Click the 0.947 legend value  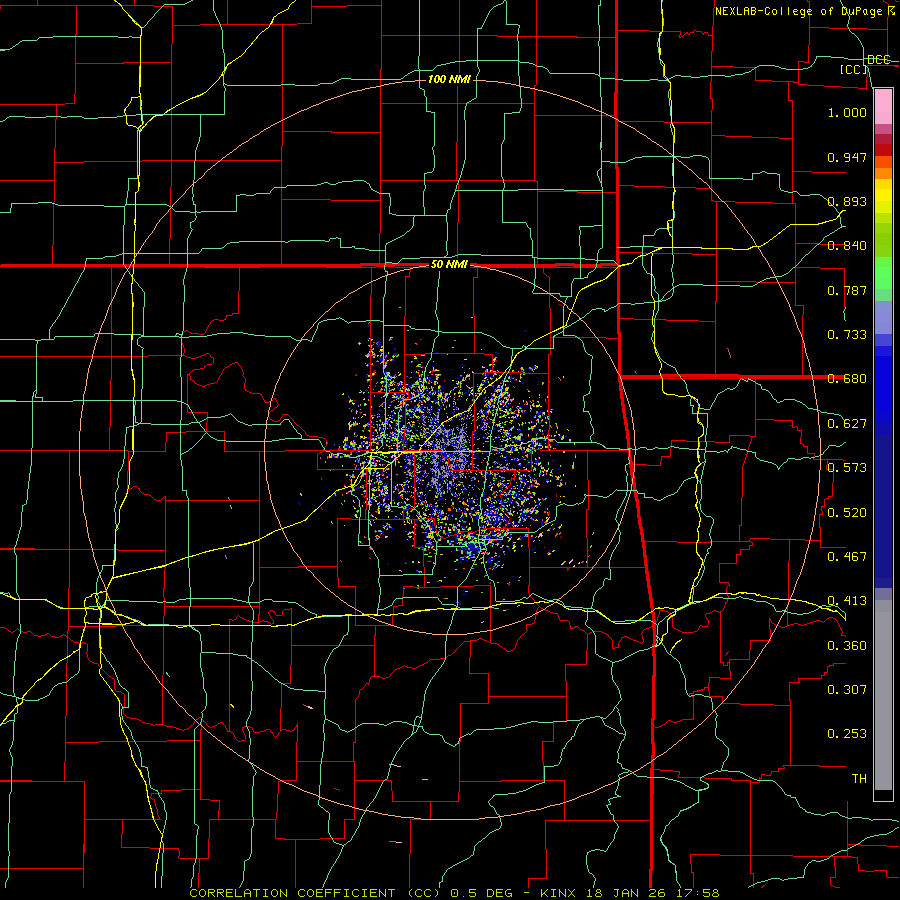click(x=847, y=157)
